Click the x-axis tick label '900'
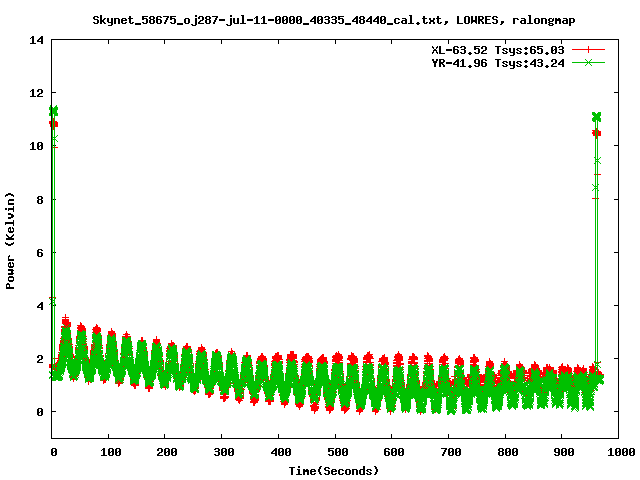The width and height of the screenshot is (640, 480). 564,452
